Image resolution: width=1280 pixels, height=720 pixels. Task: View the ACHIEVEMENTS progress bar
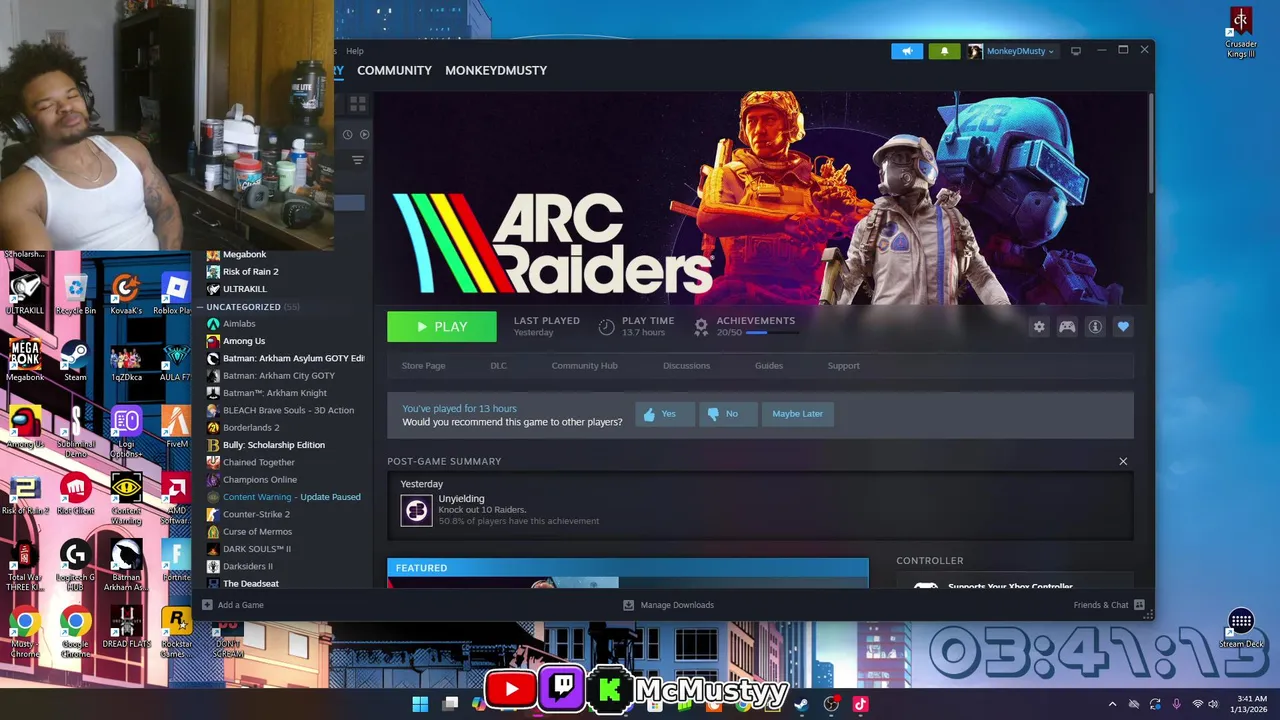pyautogui.click(x=771, y=332)
